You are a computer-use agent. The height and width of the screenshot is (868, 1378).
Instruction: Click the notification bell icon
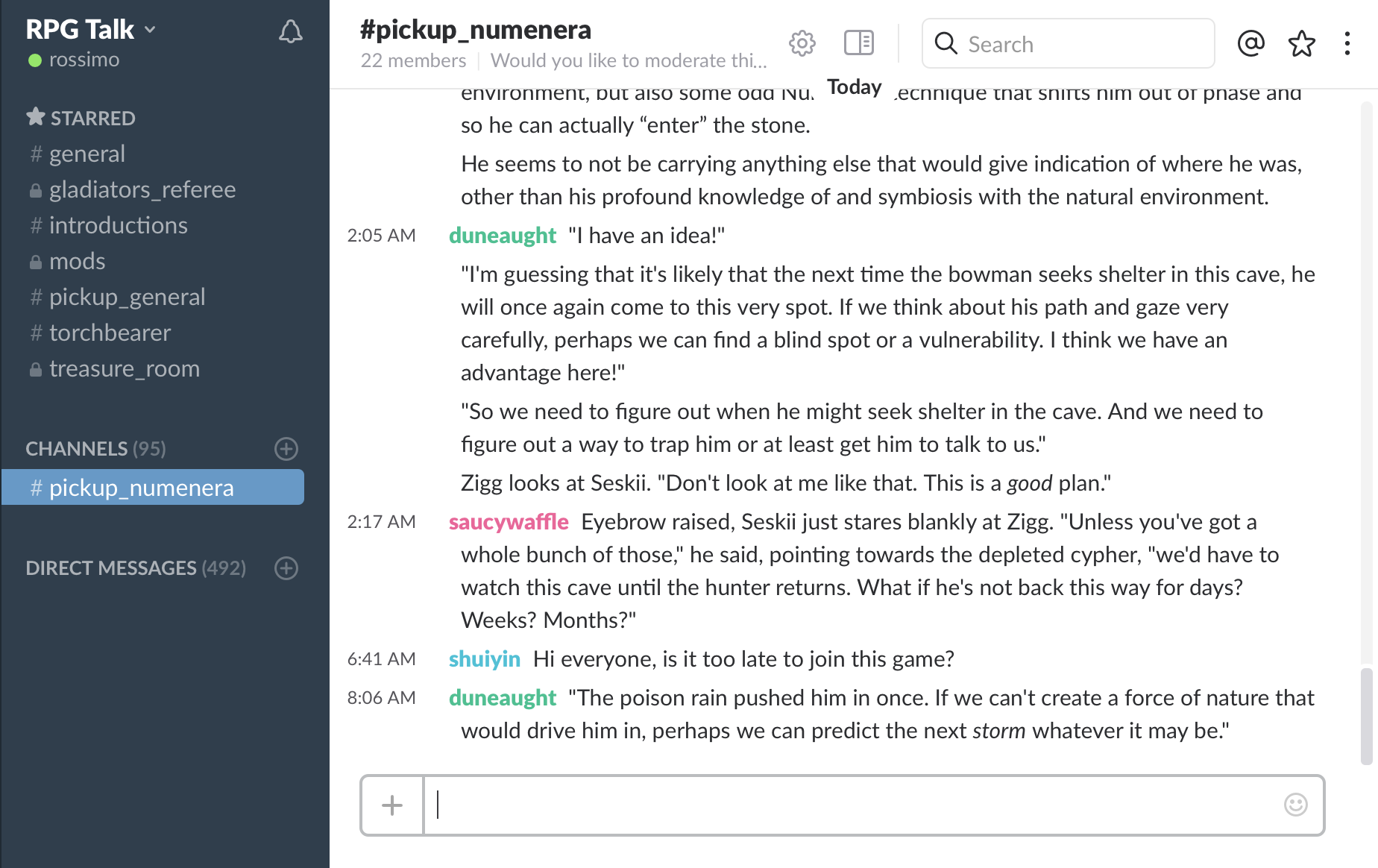pos(291,31)
